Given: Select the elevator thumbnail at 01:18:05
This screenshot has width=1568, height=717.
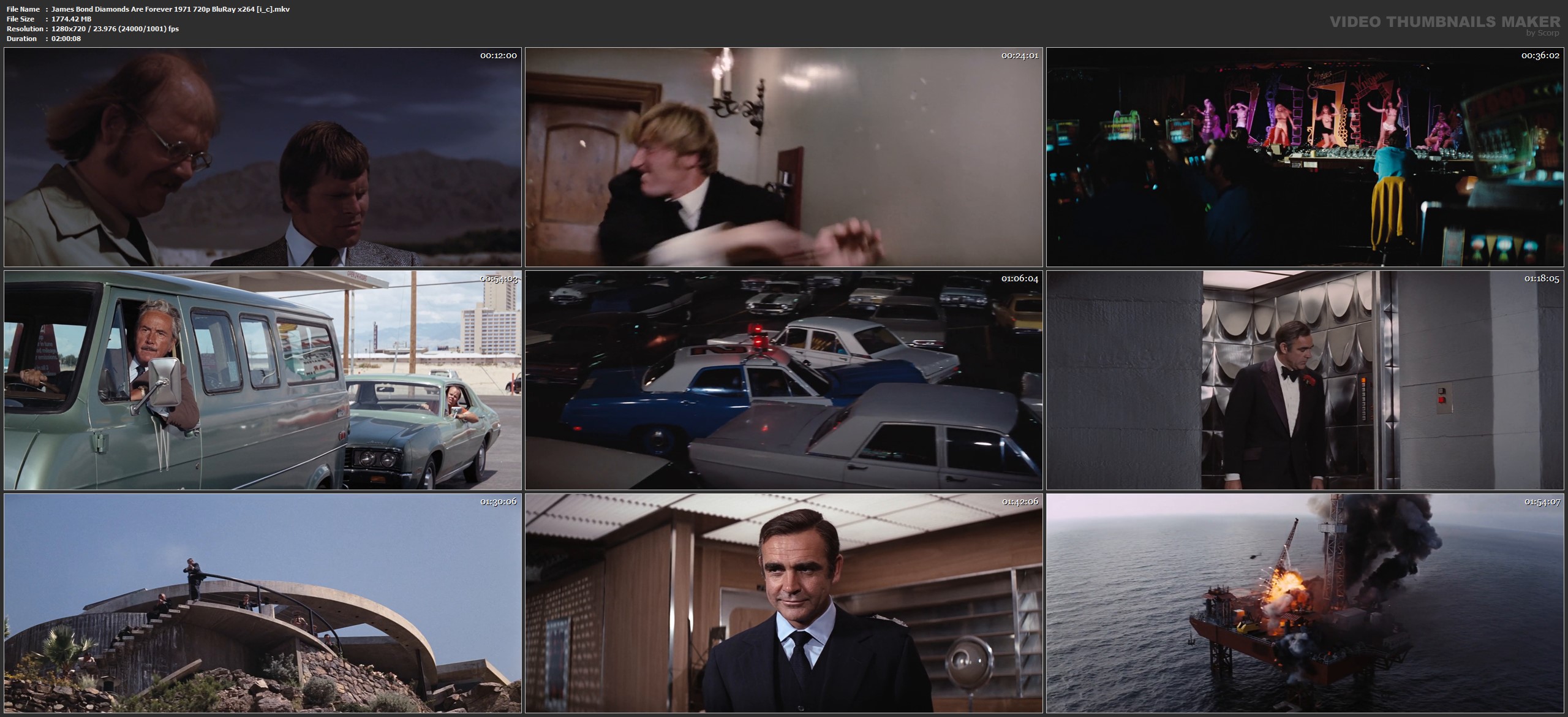Looking at the screenshot, I should pos(1305,381).
